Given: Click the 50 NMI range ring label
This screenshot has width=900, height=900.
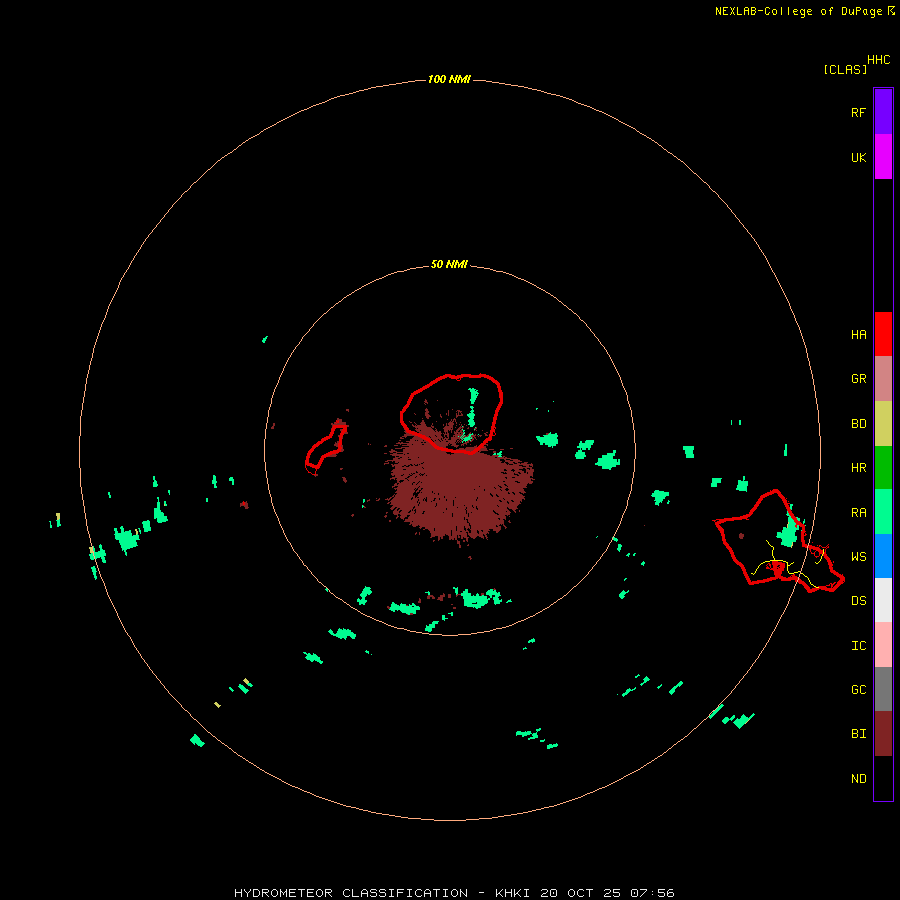Looking at the screenshot, I should click(x=449, y=264).
